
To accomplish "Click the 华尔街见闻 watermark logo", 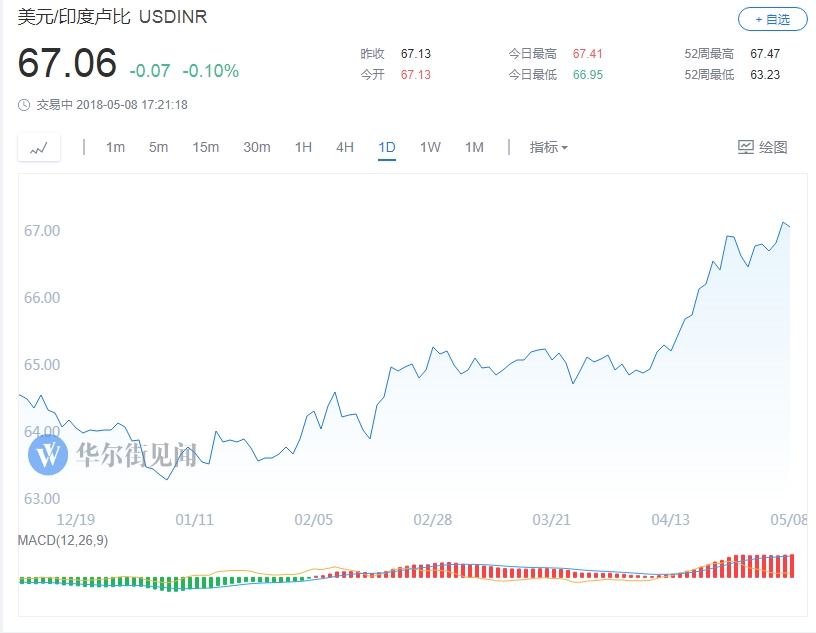I will click(47, 455).
